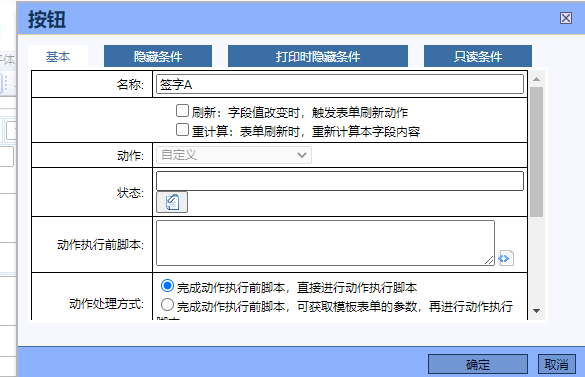Viewport: 585px width, 377px height.
Task: Click the vertical scrollbar thumb
Action: pos(536,152)
